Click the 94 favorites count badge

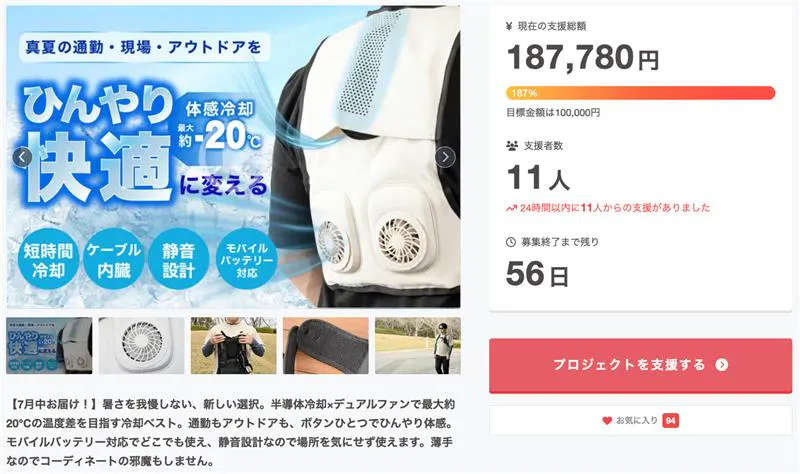click(x=670, y=420)
